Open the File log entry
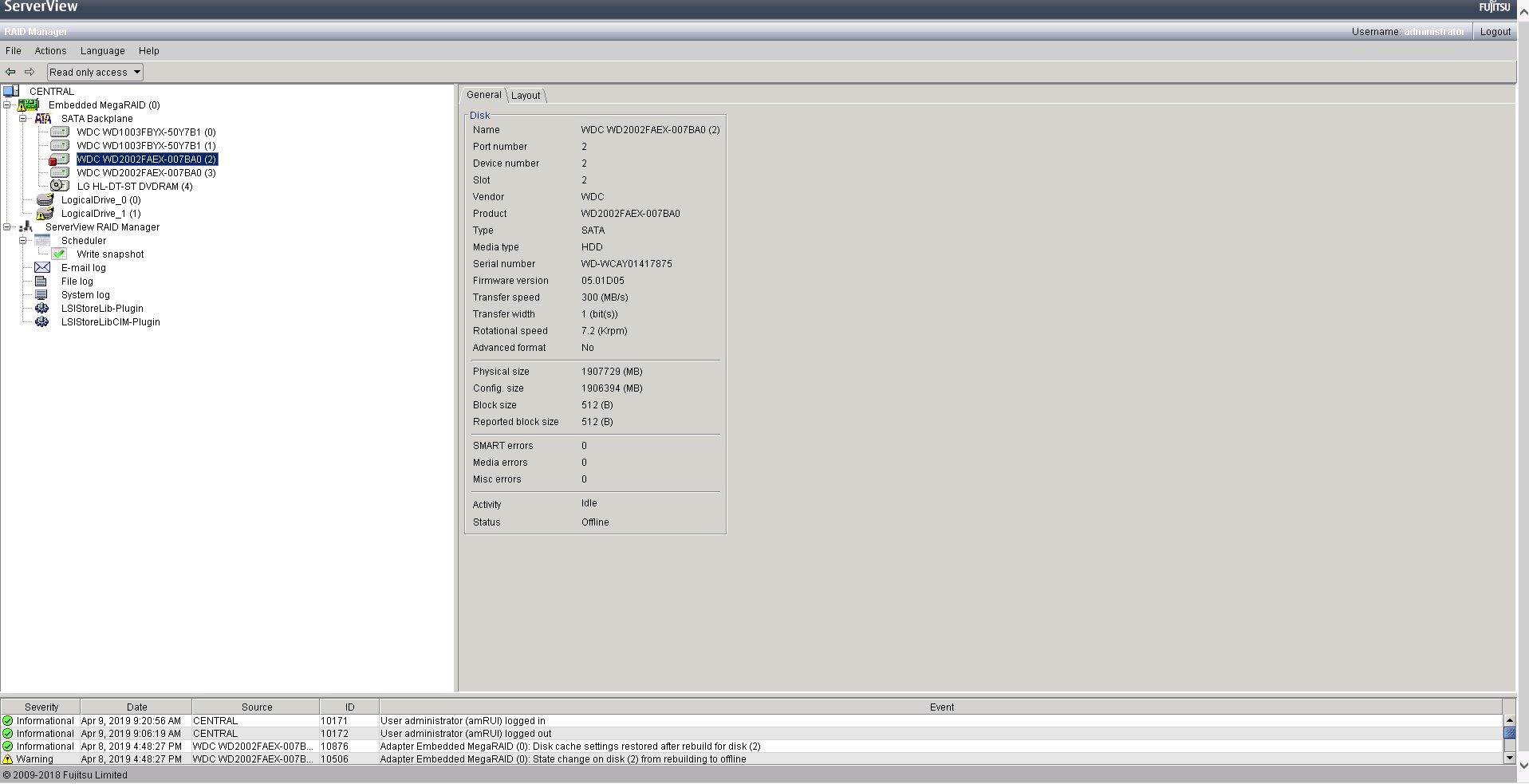Screen dimensions: 1529x784 (x=77, y=282)
